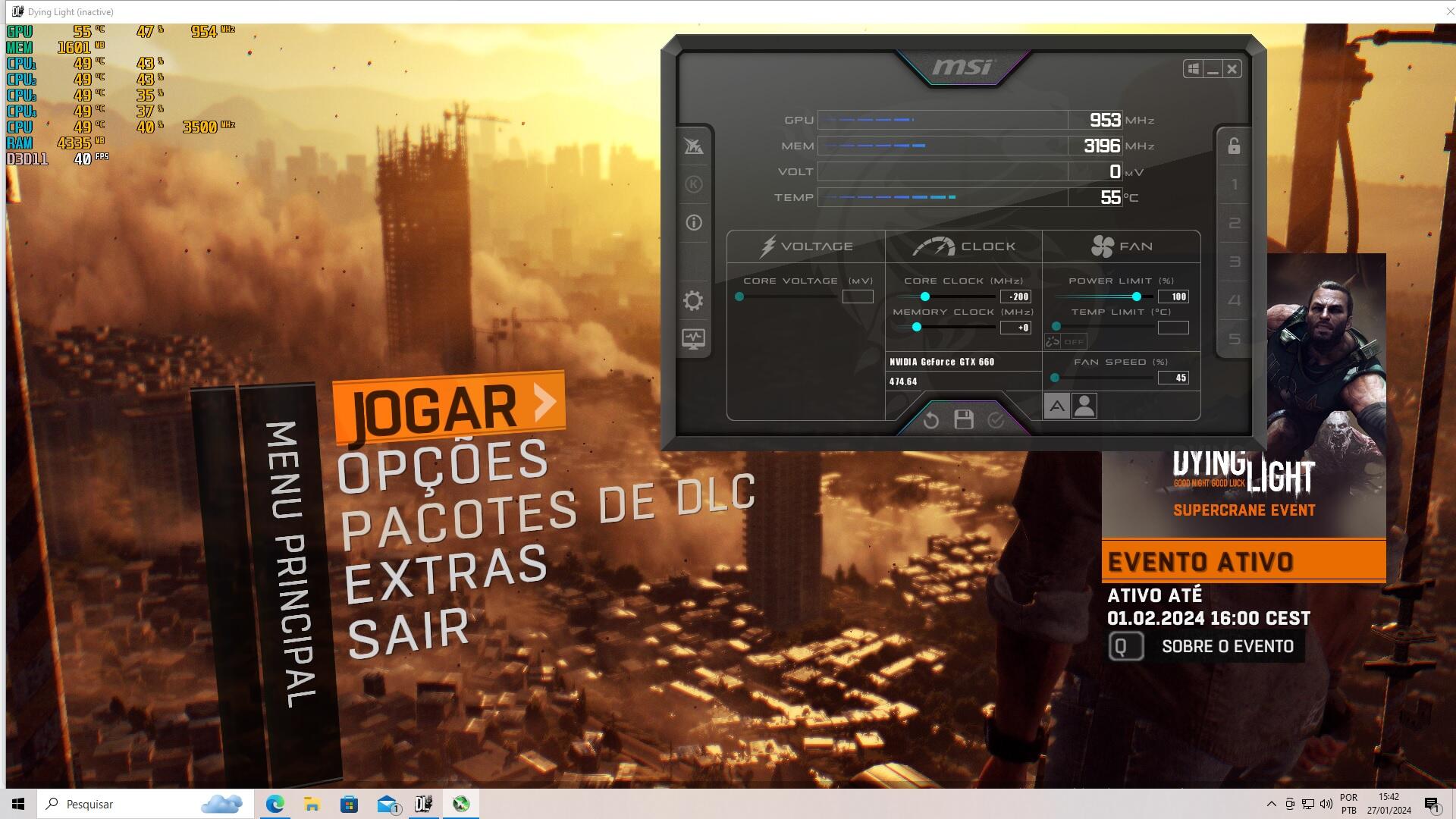
Task: Click the core voltage slider handle
Action: point(739,297)
